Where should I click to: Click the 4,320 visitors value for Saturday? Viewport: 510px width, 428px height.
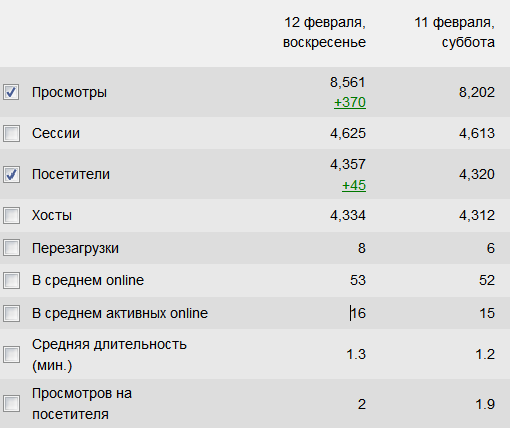click(x=477, y=174)
